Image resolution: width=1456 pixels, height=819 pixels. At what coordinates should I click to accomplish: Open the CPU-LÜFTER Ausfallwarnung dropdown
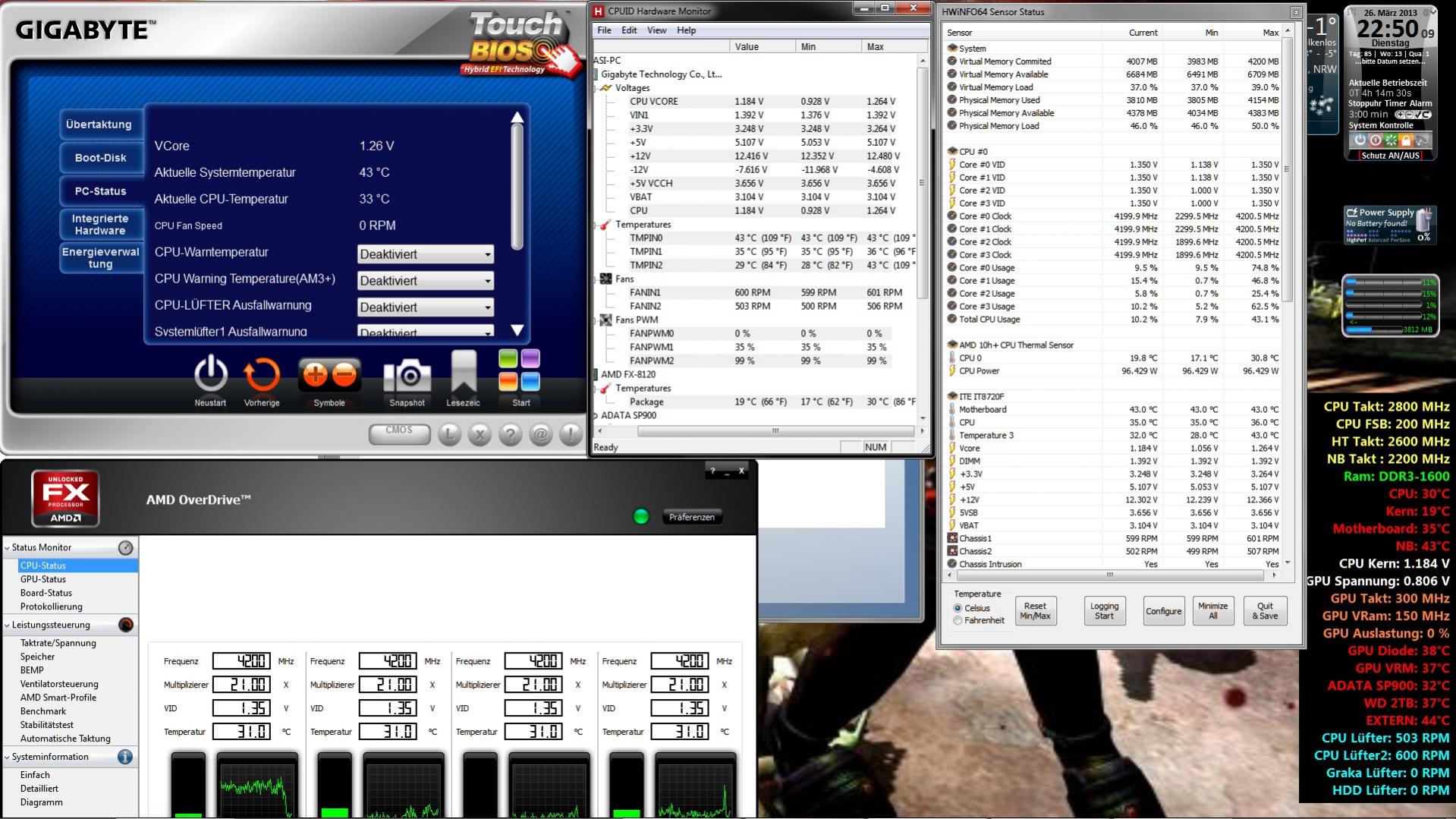point(426,307)
